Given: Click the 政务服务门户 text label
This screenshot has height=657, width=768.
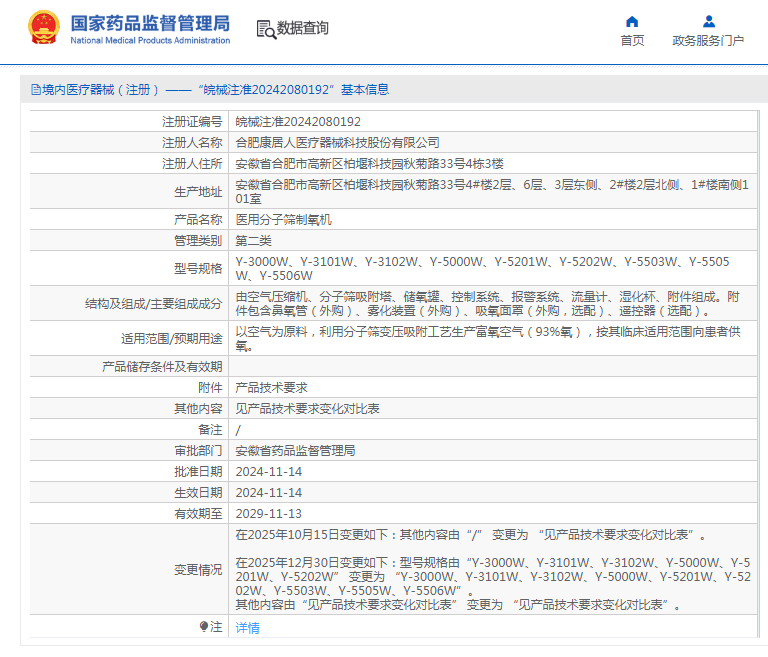Looking at the screenshot, I should point(708,41).
